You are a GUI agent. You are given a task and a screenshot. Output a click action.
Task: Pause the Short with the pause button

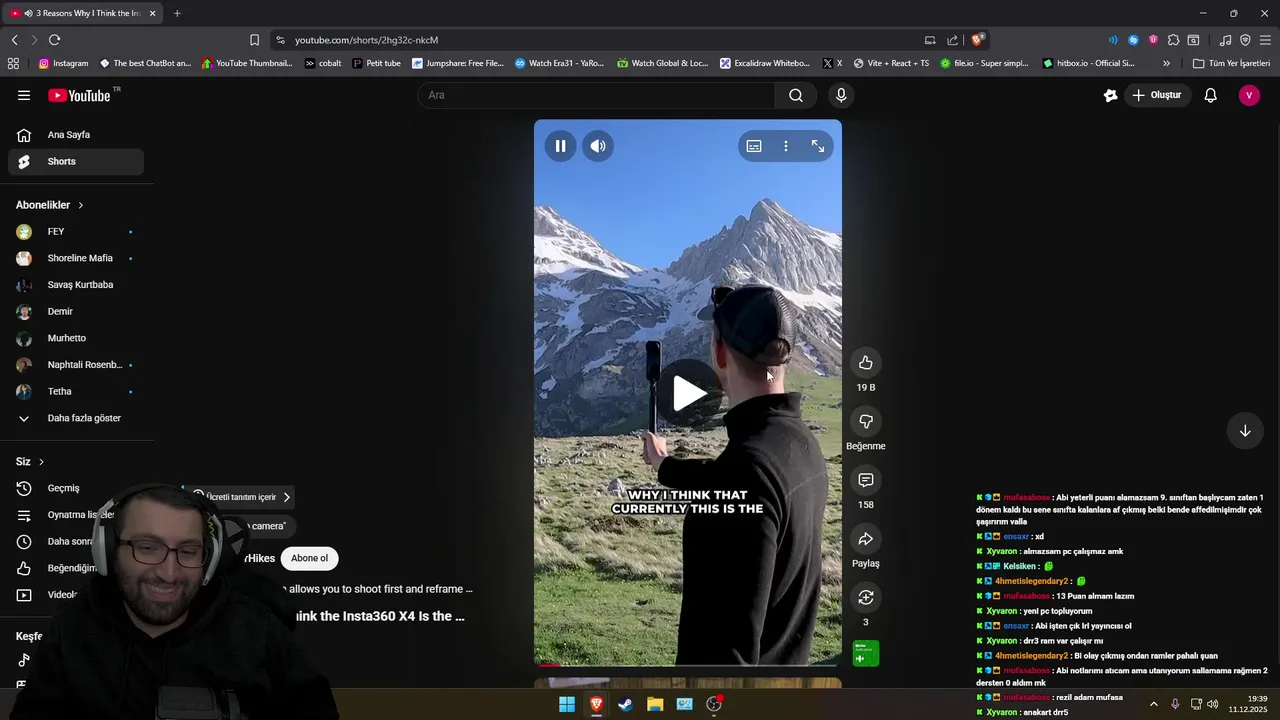point(560,146)
